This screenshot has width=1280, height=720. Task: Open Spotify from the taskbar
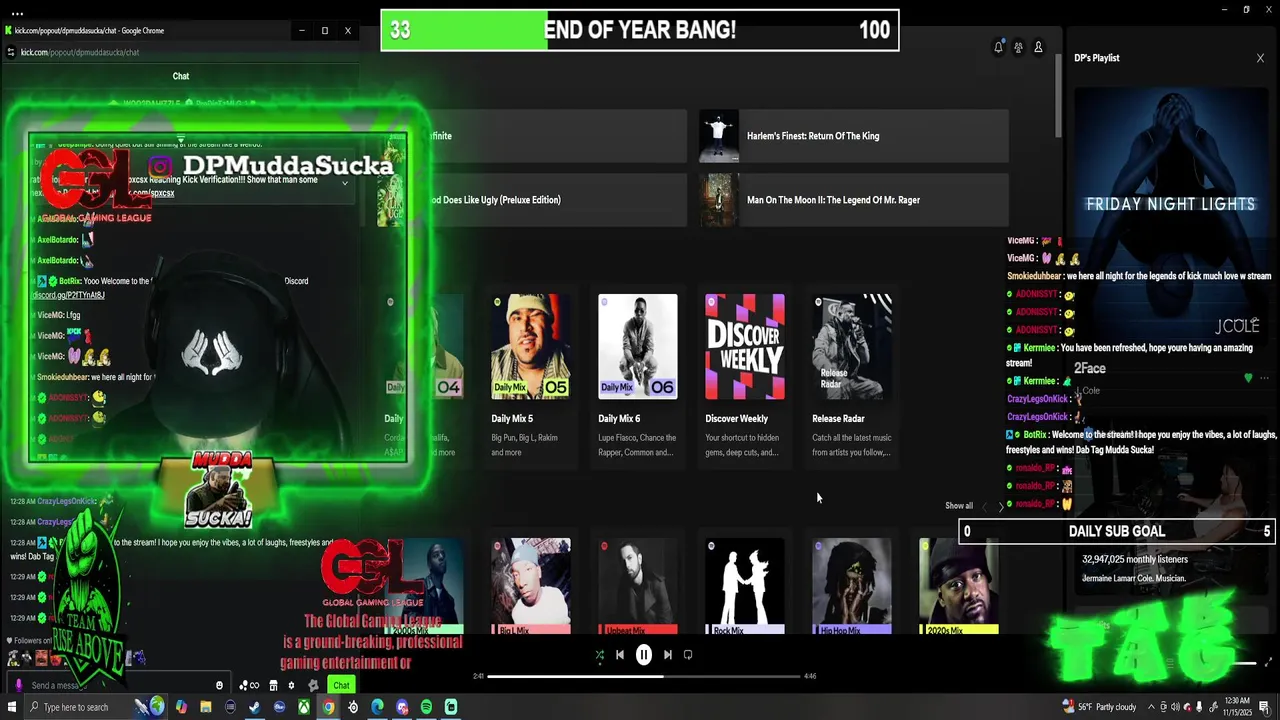(426, 707)
